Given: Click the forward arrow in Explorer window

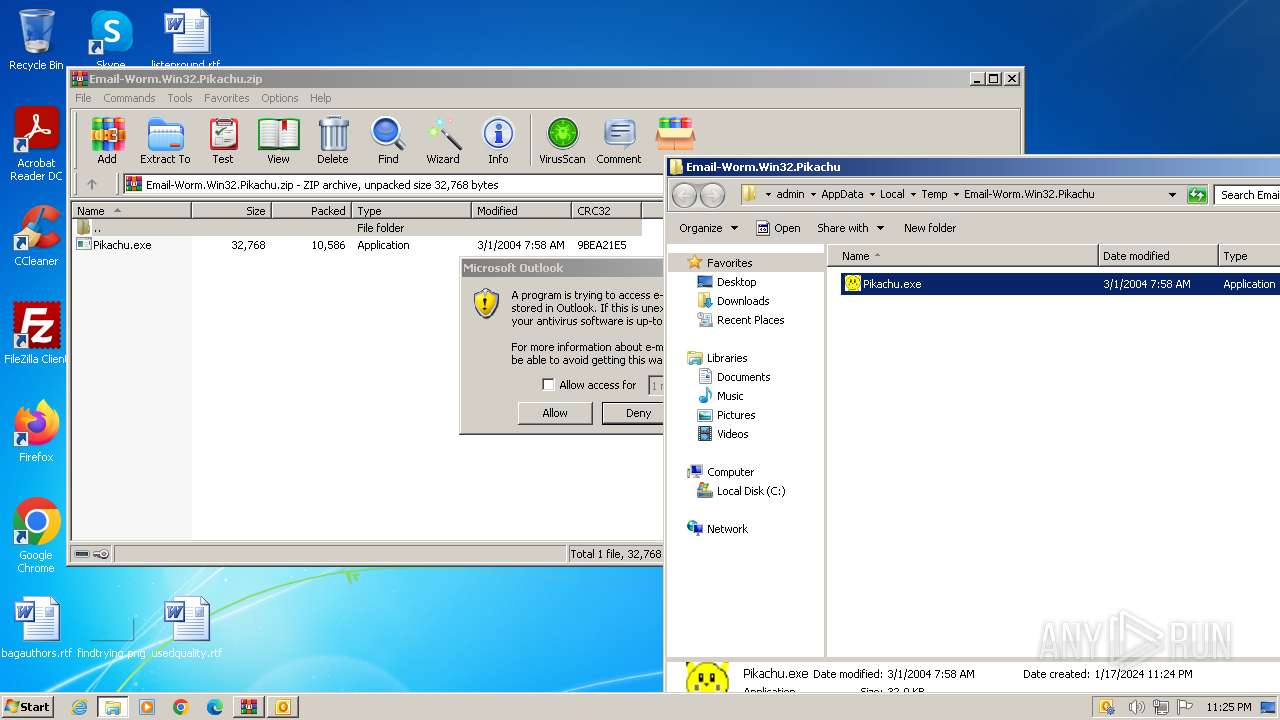Looking at the screenshot, I should (712, 195).
